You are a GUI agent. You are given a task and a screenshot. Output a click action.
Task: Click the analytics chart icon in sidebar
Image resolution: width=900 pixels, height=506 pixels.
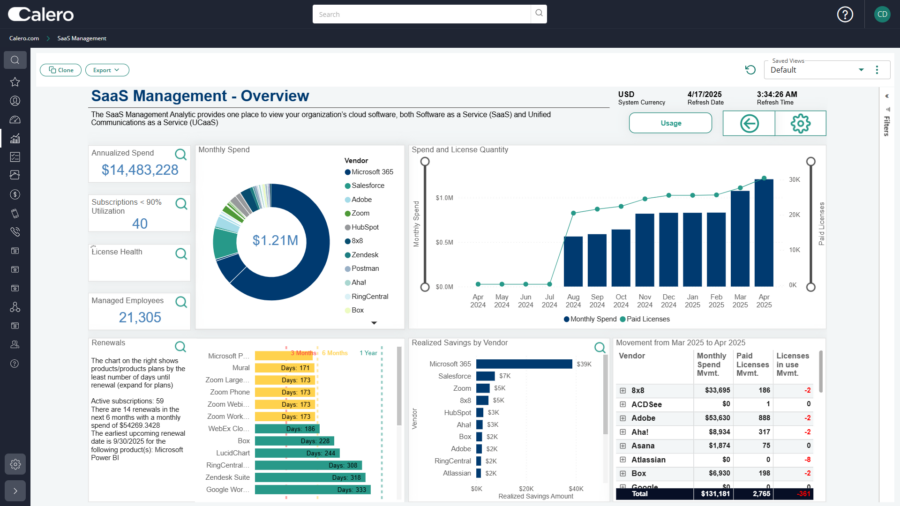tap(15, 138)
